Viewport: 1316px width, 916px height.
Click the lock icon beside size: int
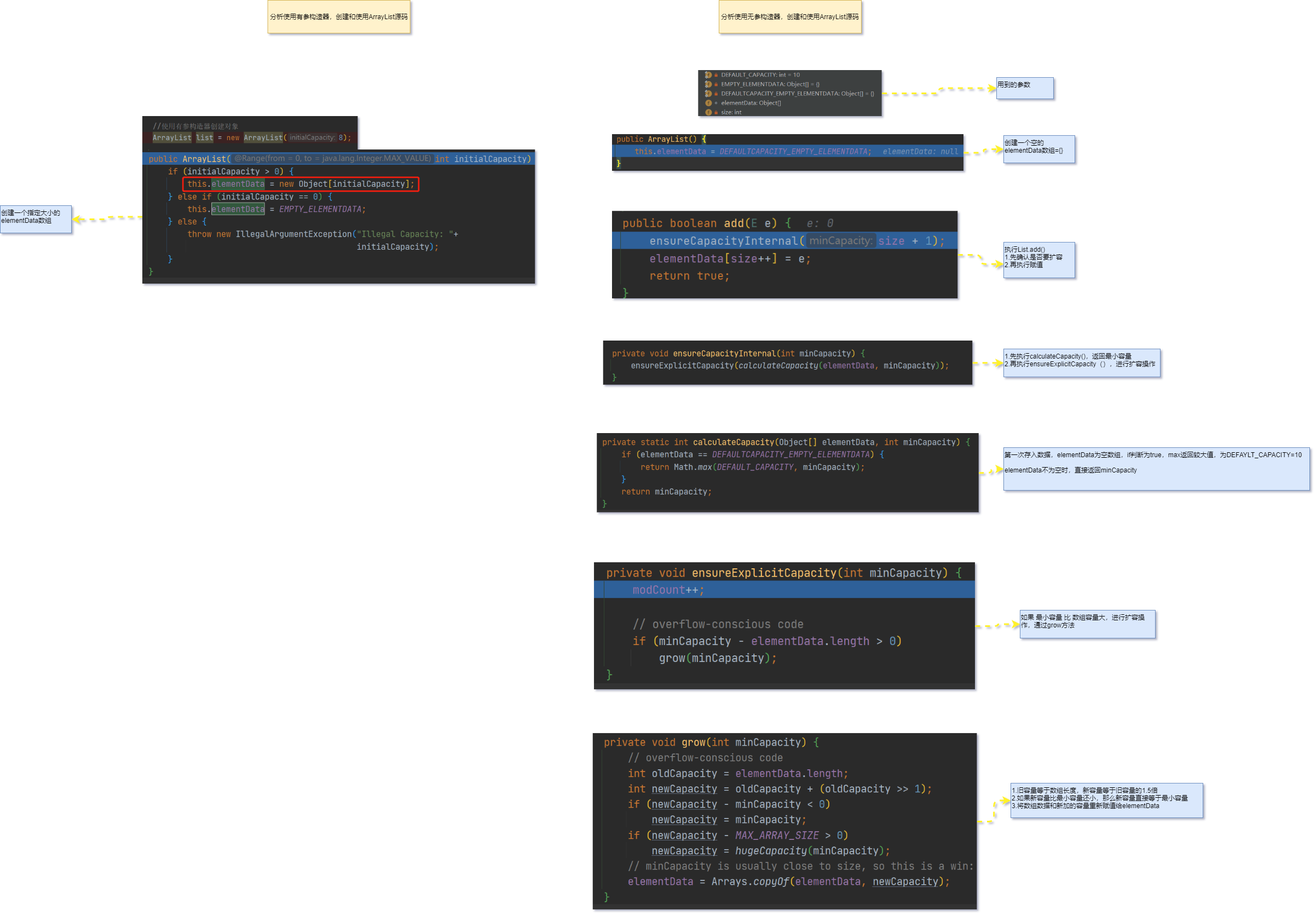(x=716, y=112)
